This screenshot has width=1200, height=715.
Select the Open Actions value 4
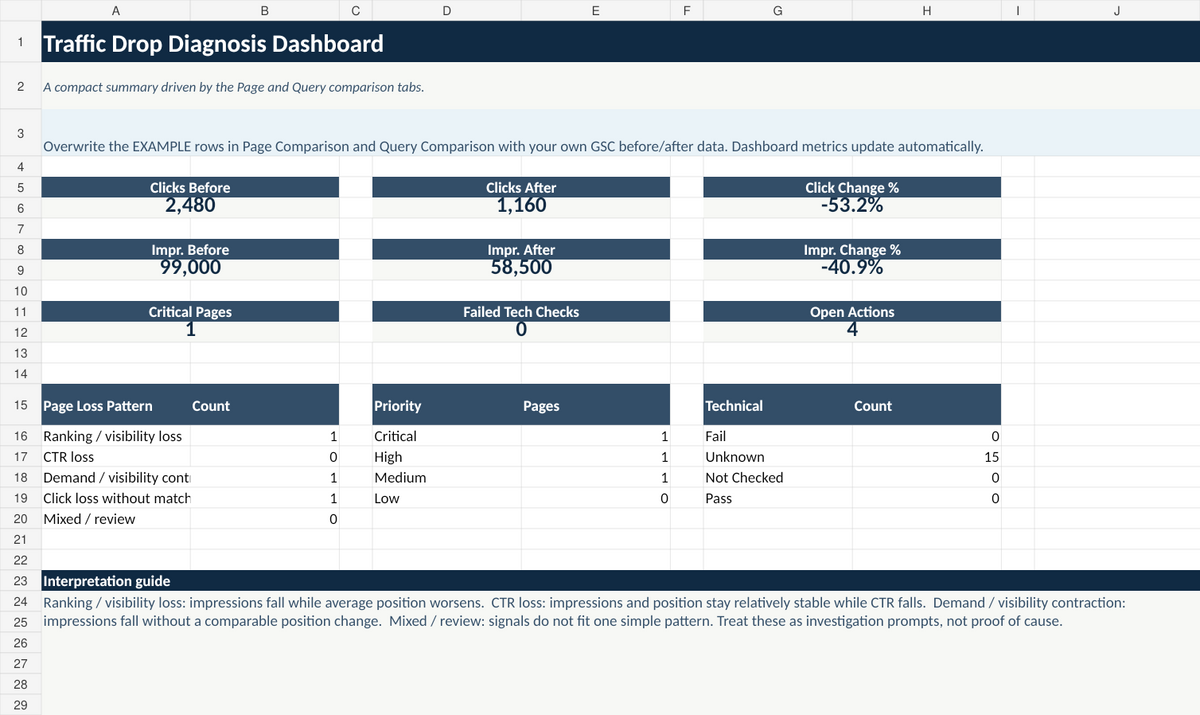pyautogui.click(x=852, y=331)
